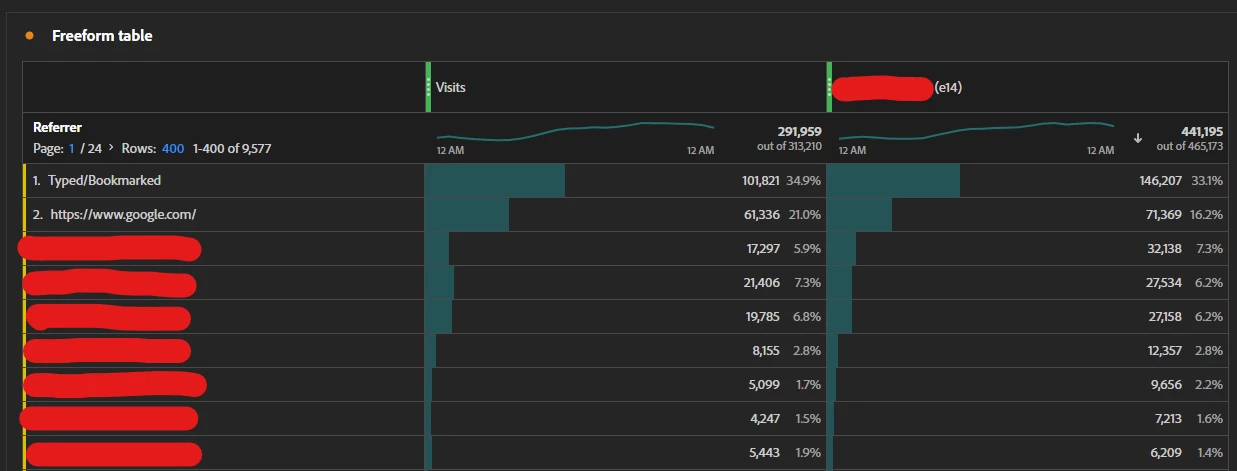Viewport: 1237px width, 471px height.
Task: Click the orange dot beside Freeform table
Action: pyautogui.click(x=29, y=36)
